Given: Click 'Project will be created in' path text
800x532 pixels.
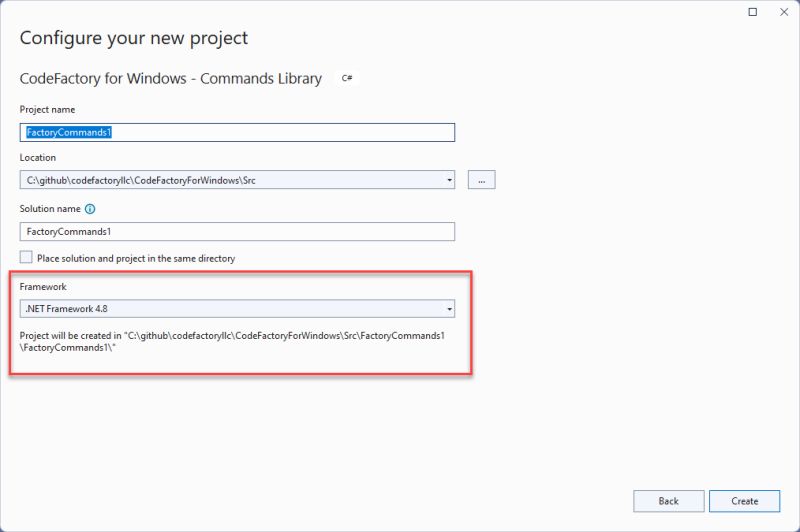Looking at the screenshot, I should [x=232, y=342].
